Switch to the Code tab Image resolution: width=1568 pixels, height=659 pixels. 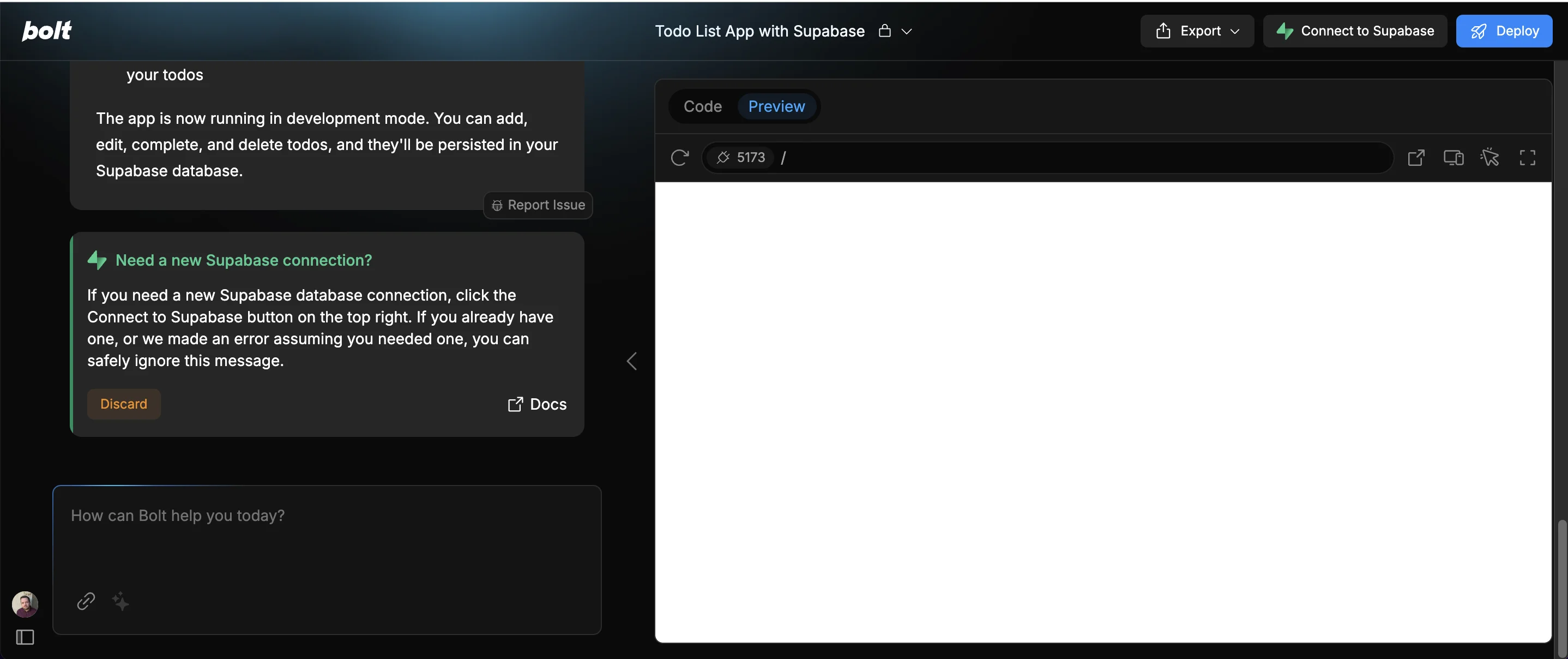pyautogui.click(x=702, y=106)
